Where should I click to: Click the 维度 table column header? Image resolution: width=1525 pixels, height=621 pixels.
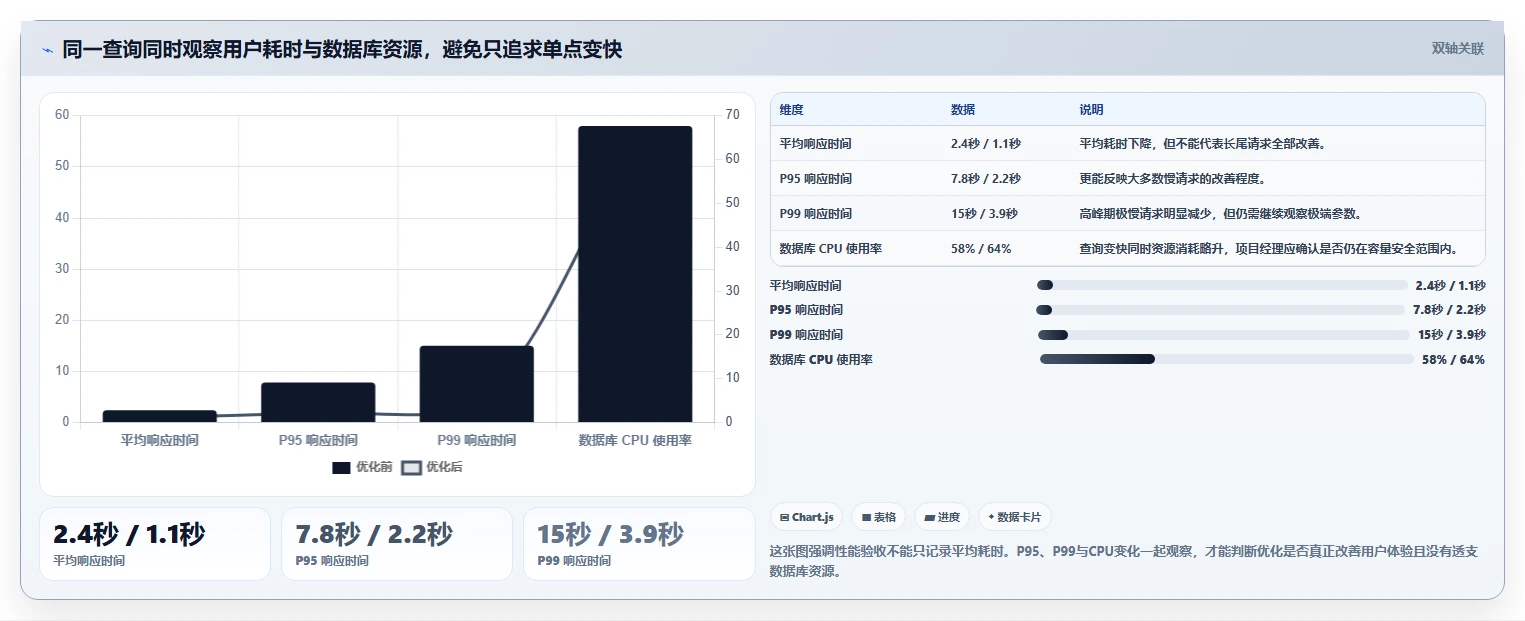[x=791, y=110]
